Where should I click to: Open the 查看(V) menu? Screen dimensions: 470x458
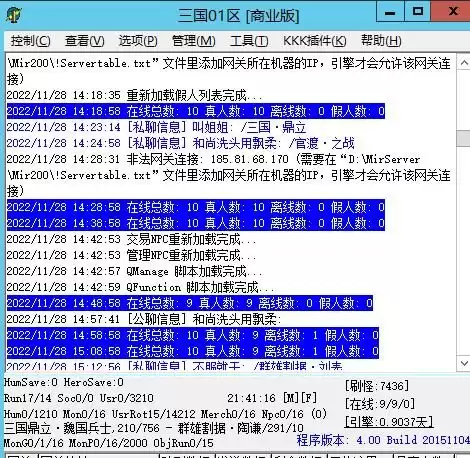[x=85, y=41]
